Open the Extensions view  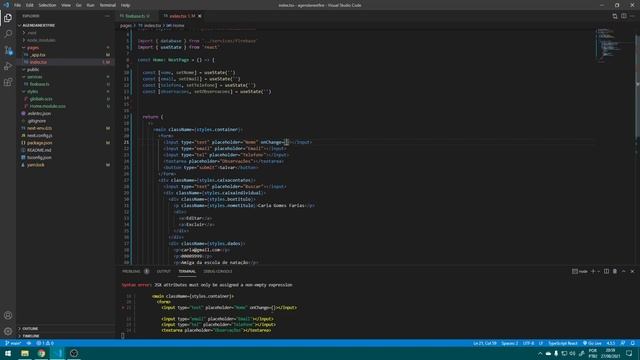click(x=8, y=82)
